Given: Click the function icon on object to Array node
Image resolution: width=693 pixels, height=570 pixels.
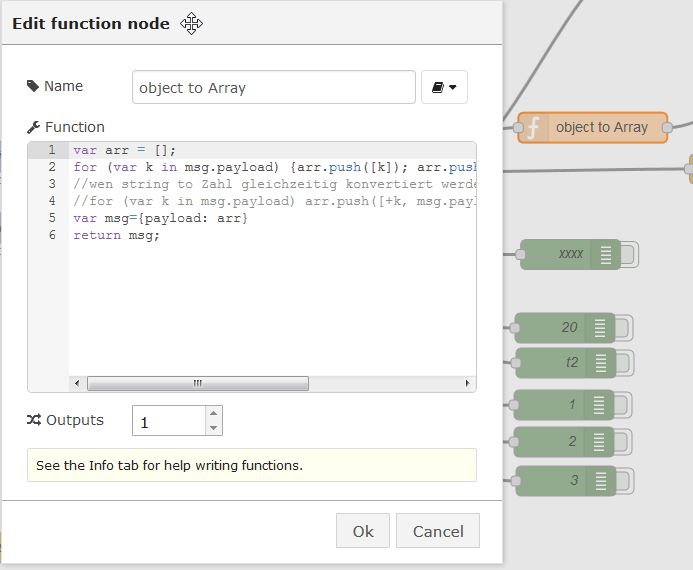Looking at the screenshot, I should pos(534,127).
